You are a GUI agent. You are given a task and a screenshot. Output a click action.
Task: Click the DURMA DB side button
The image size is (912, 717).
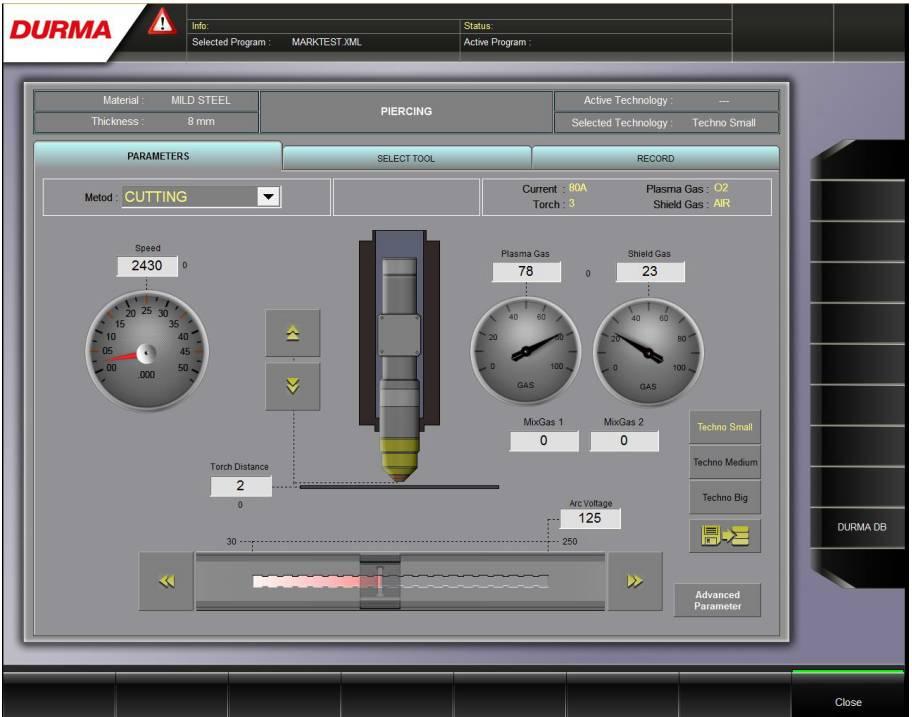[x=860, y=527]
